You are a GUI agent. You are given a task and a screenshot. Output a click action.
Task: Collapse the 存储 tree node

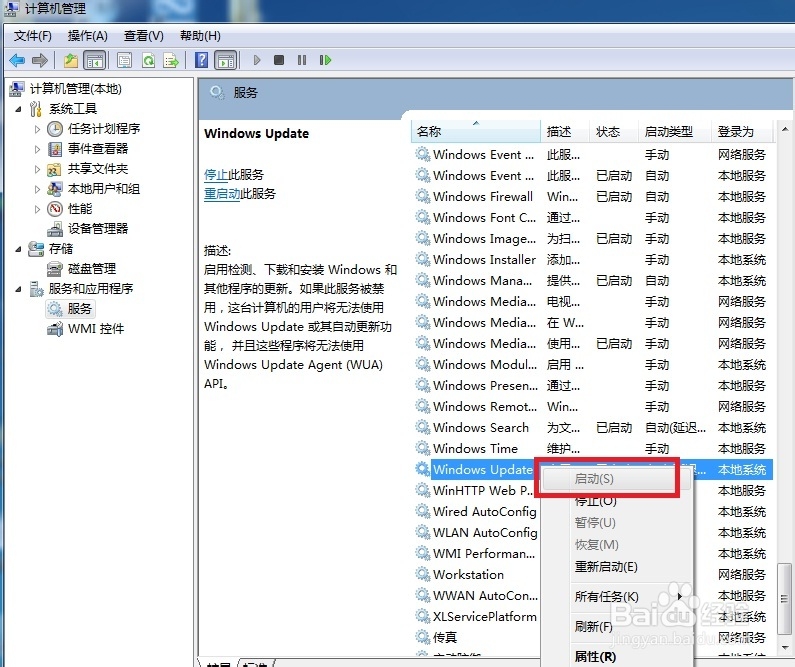point(18,249)
